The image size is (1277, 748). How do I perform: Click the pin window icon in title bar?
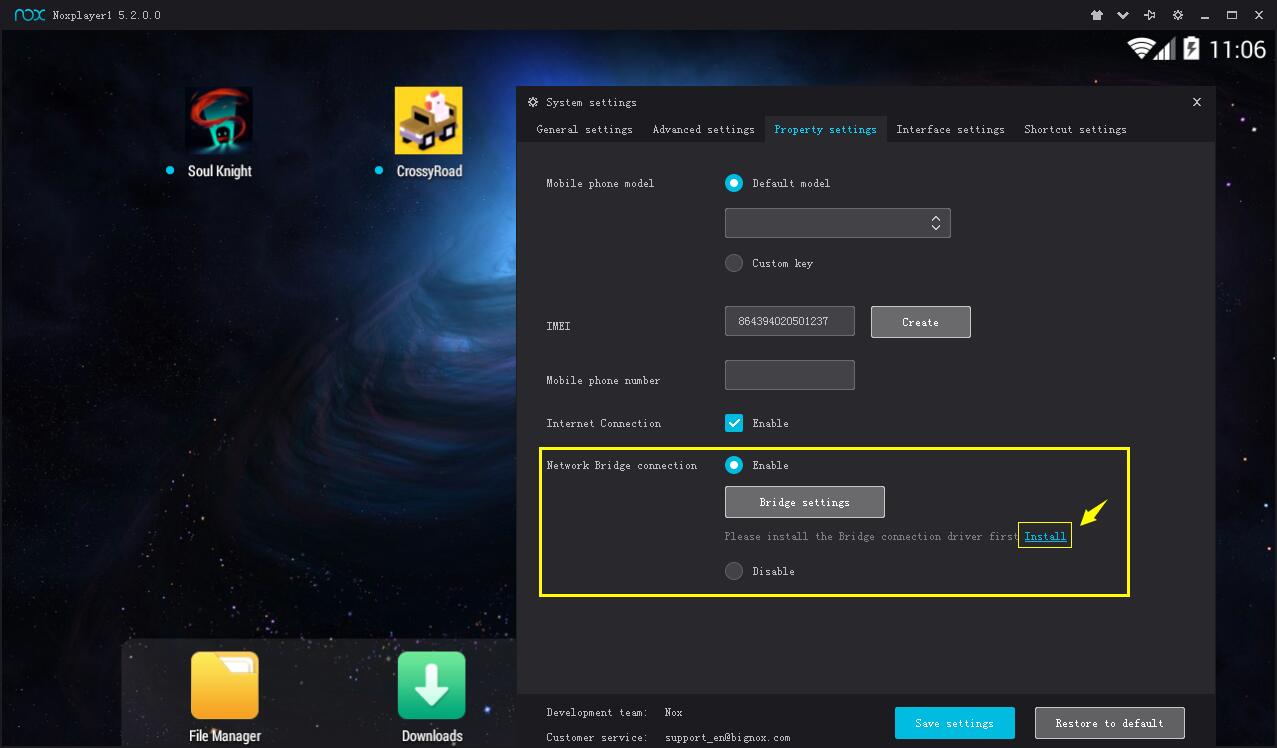1150,15
